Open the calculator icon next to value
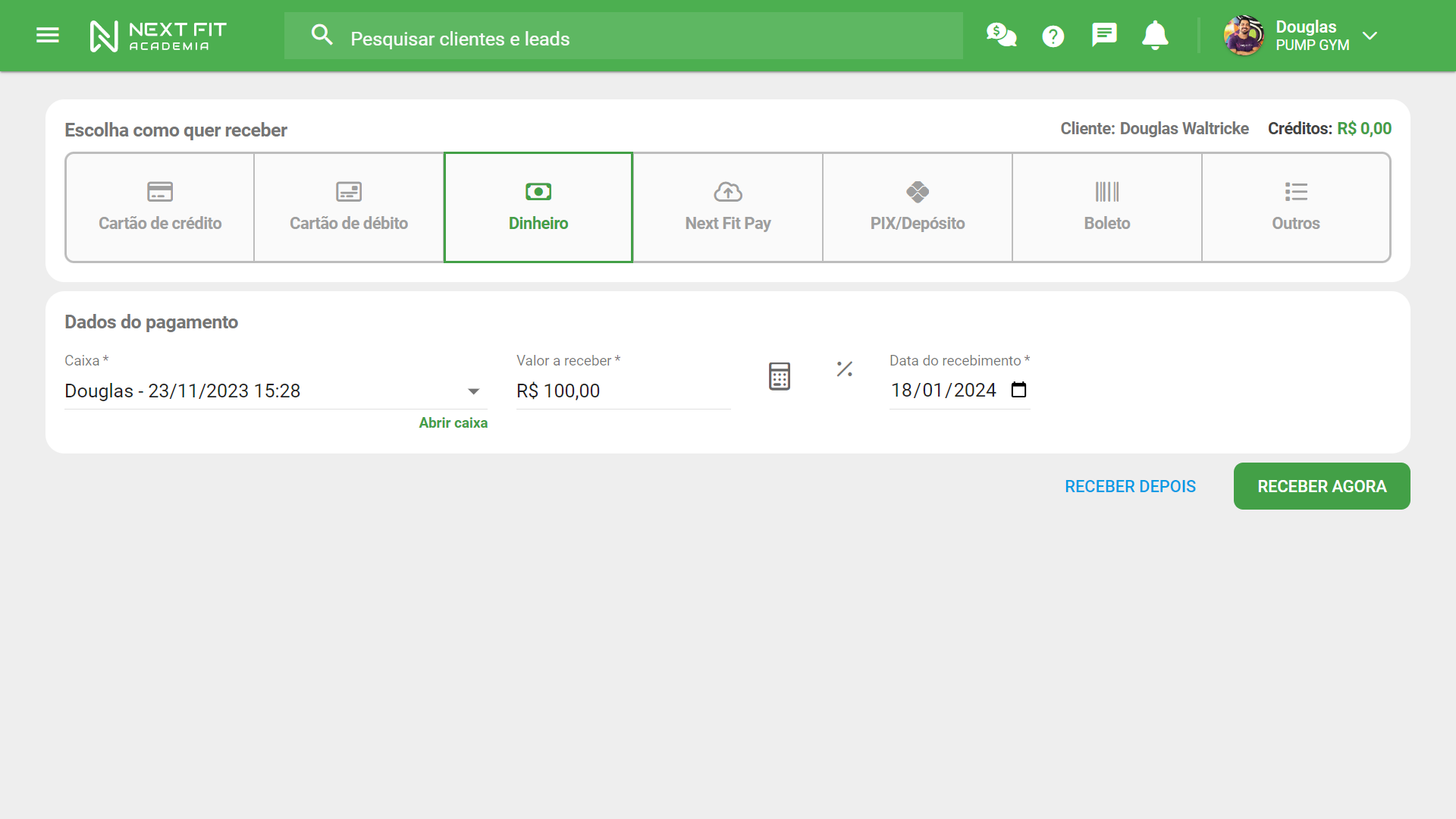The image size is (1456, 819). [779, 376]
